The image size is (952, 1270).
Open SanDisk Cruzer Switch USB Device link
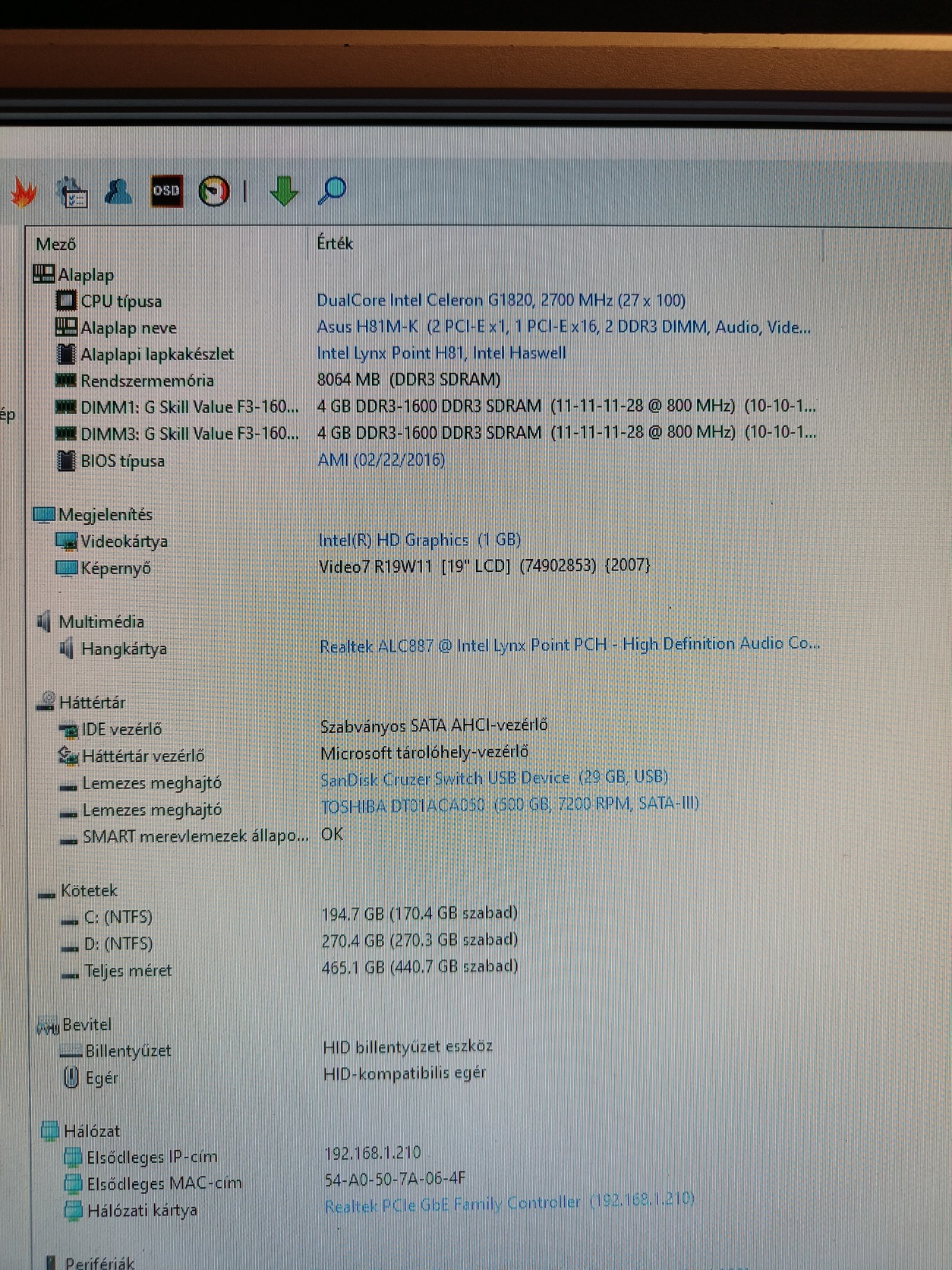coord(494,778)
